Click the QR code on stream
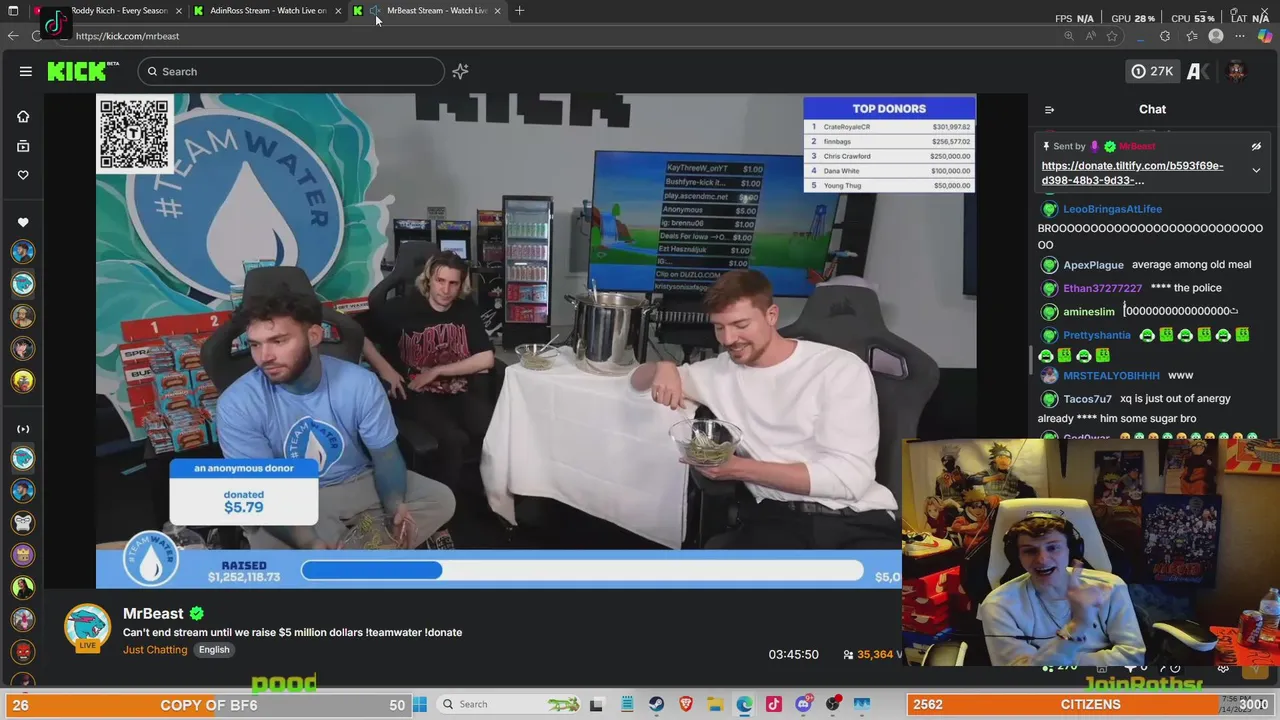Image resolution: width=1280 pixels, height=720 pixels. click(134, 134)
